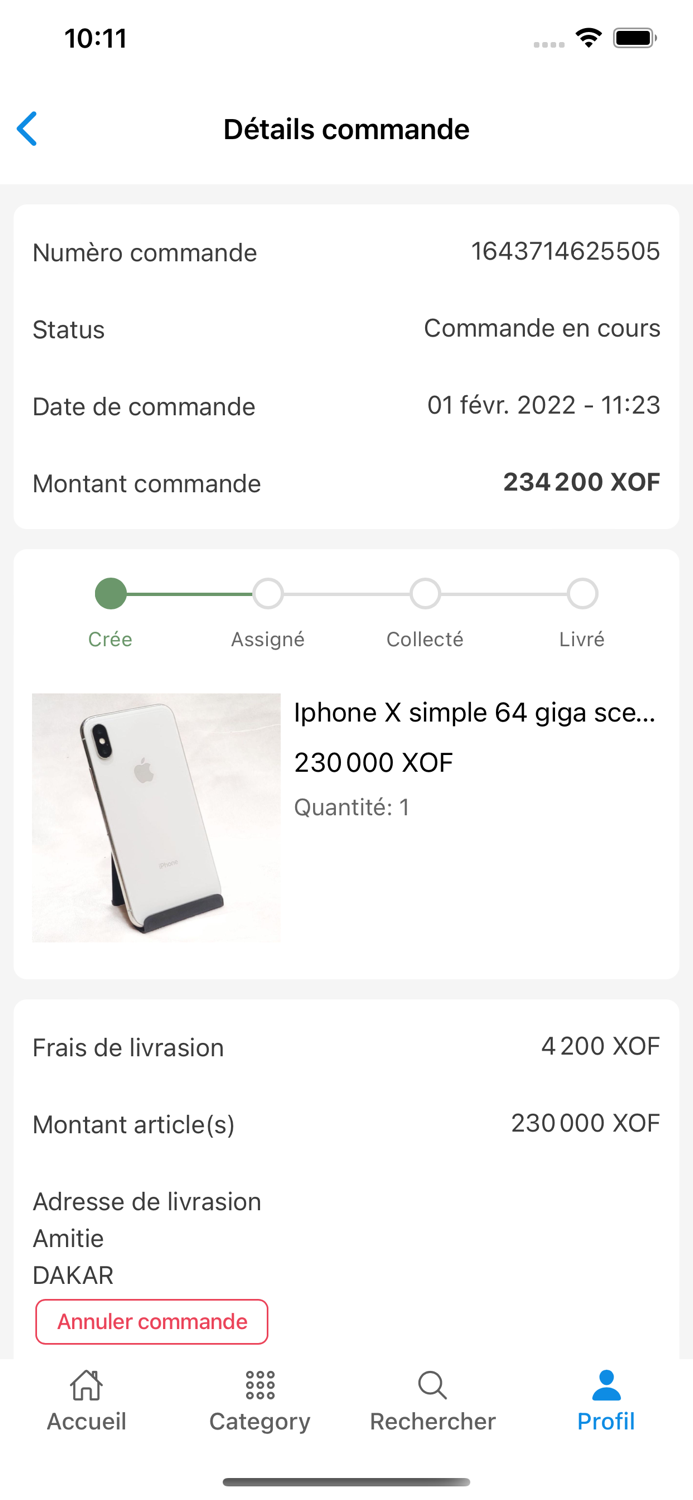Open the Commande en cours status entry
693x1500 pixels.
click(541, 329)
